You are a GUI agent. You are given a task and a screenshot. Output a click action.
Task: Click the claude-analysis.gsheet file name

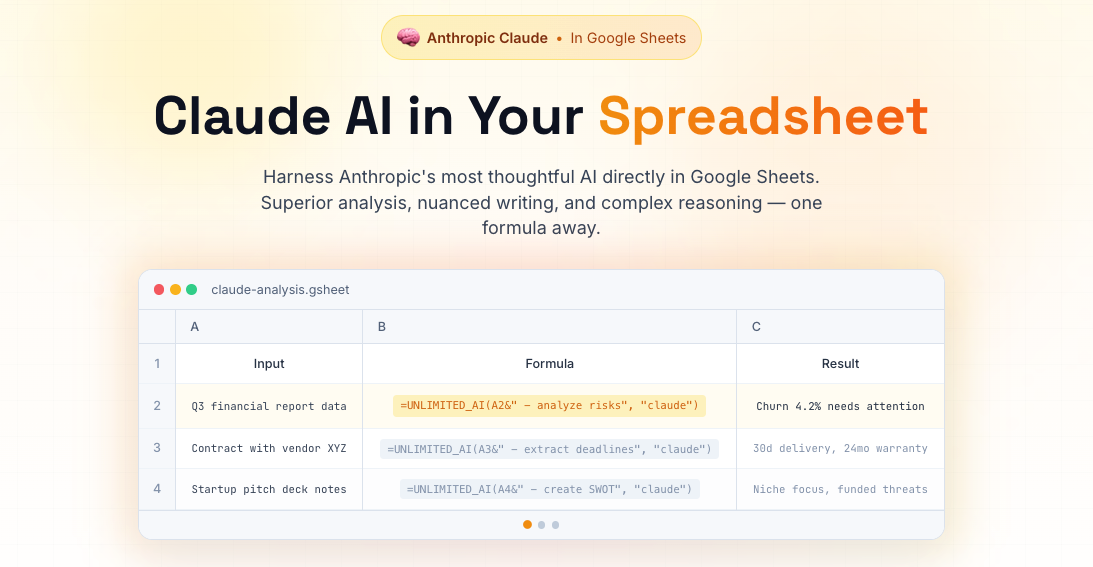pyautogui.click(x=280, y=289)
